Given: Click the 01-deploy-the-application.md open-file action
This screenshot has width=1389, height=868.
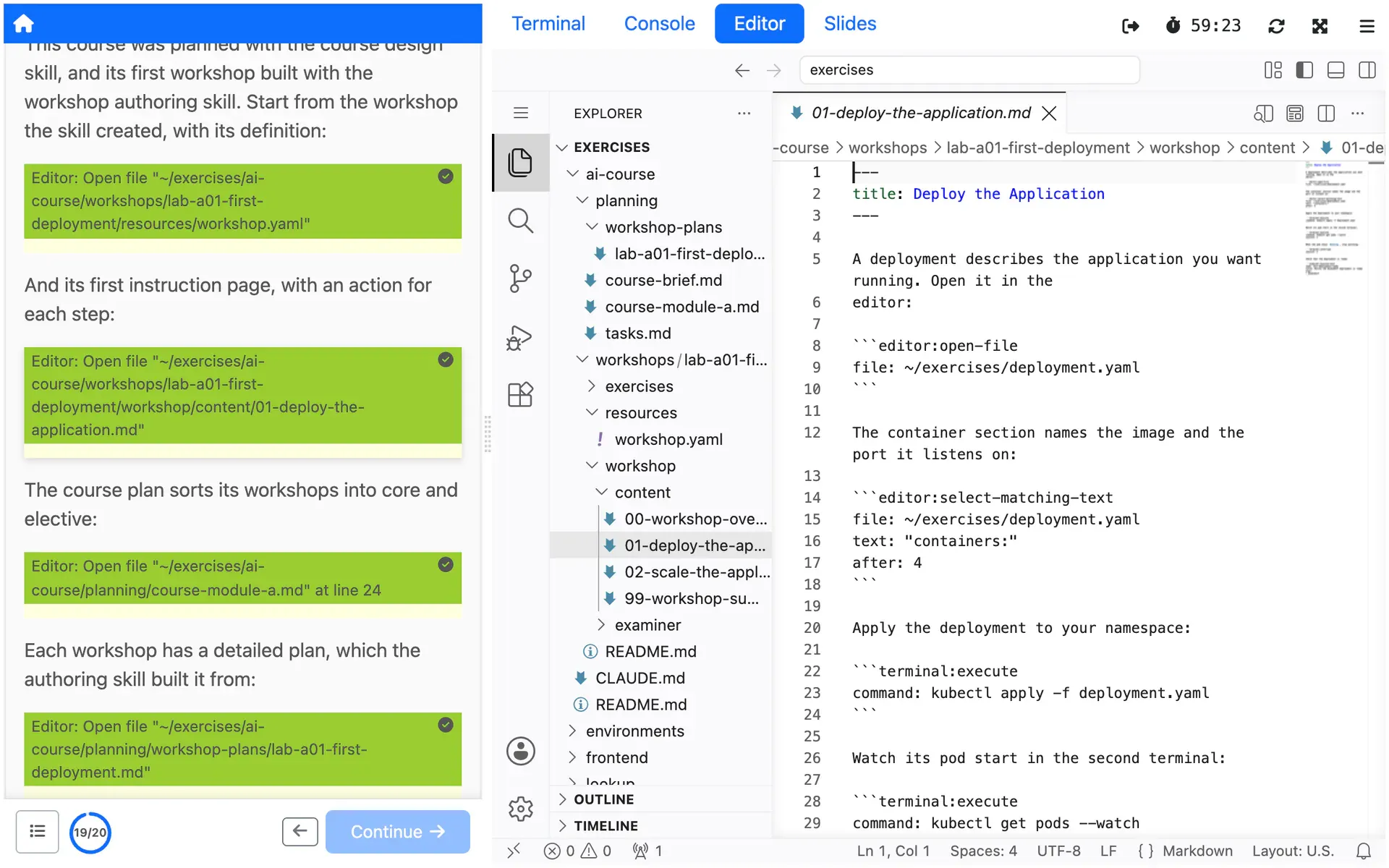Looking at the screenshot, I should (242, 395).
